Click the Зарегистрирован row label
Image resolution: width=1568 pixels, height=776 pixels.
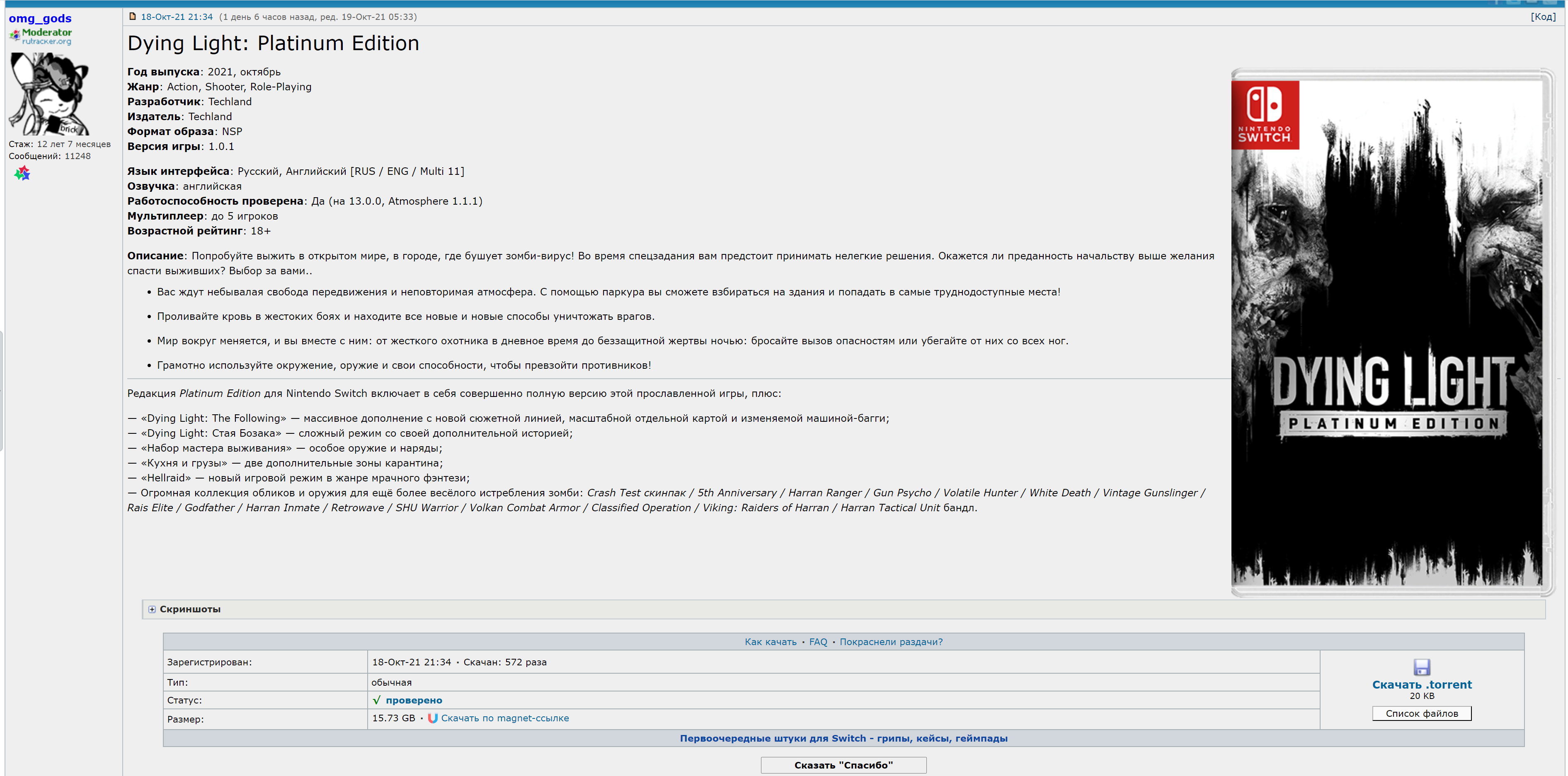(209, 662)
